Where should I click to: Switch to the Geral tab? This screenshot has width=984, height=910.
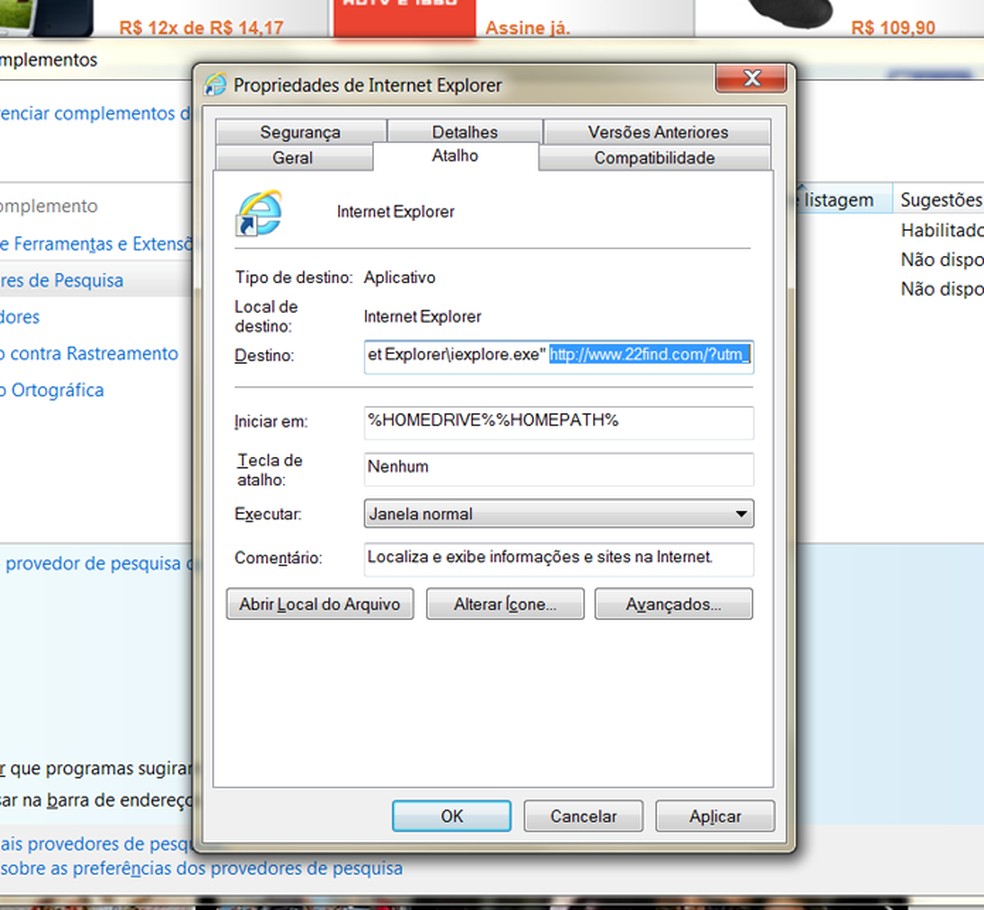point(293,158)
